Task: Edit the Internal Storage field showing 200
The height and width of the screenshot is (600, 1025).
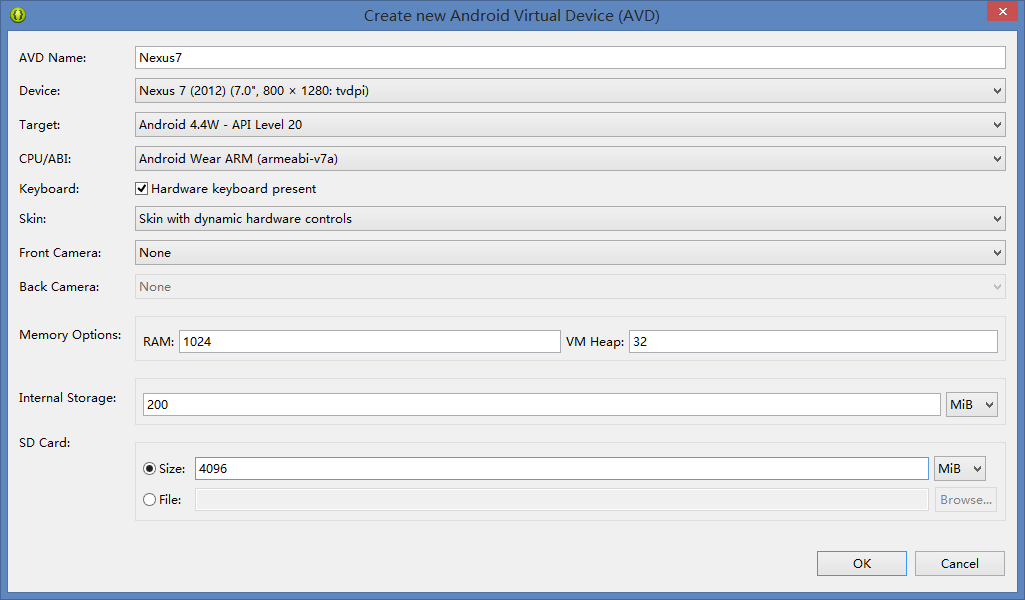Action: [x=541, y=405]
